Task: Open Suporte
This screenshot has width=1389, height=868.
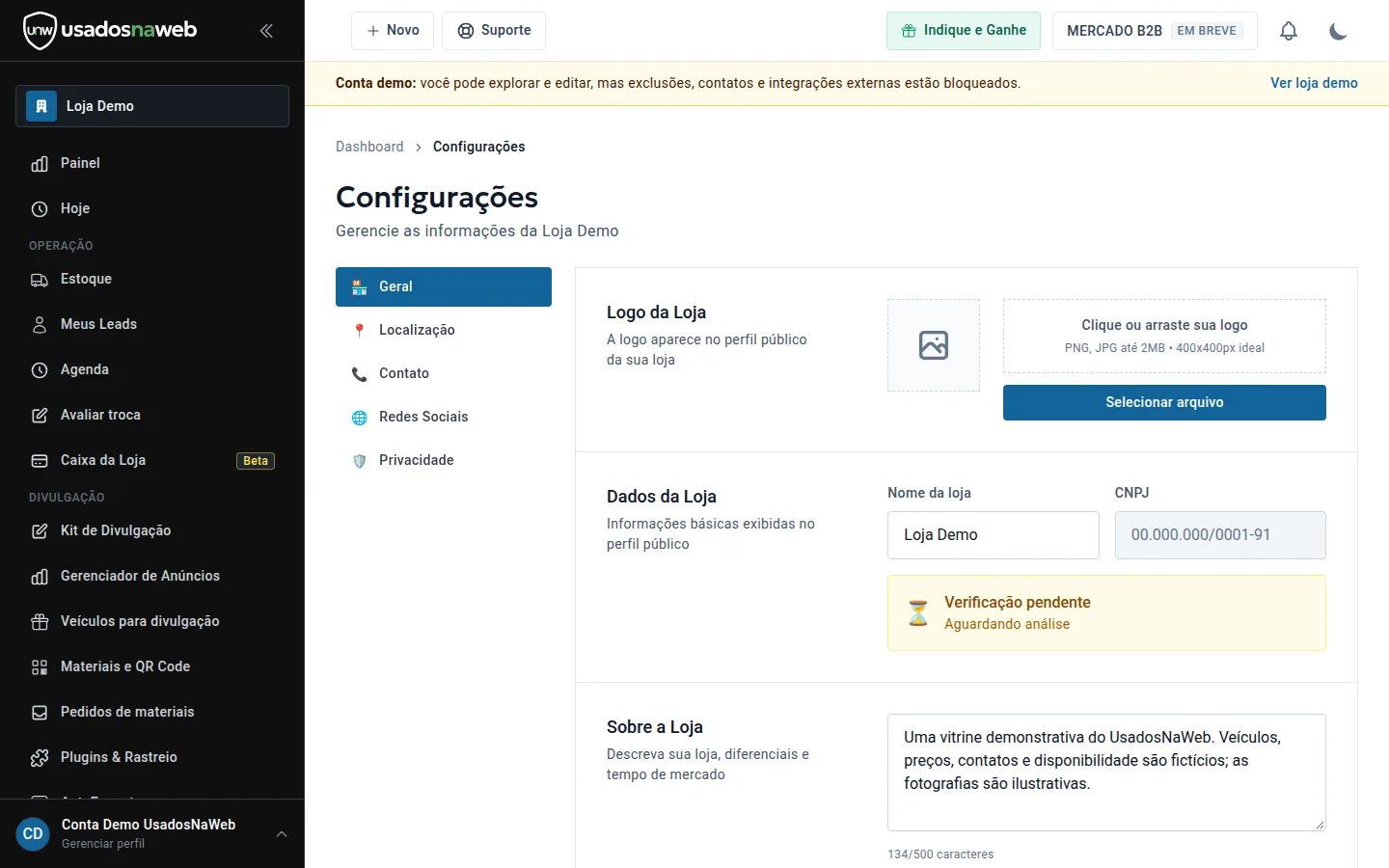Action: point(494,31)
